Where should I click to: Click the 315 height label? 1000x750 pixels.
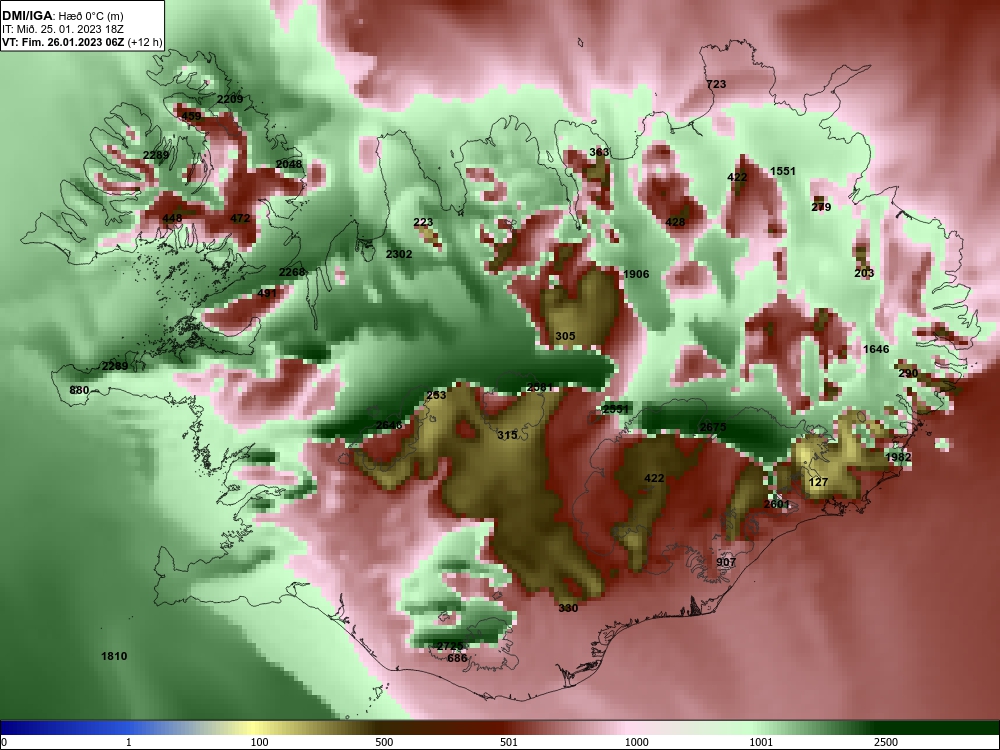507,435
